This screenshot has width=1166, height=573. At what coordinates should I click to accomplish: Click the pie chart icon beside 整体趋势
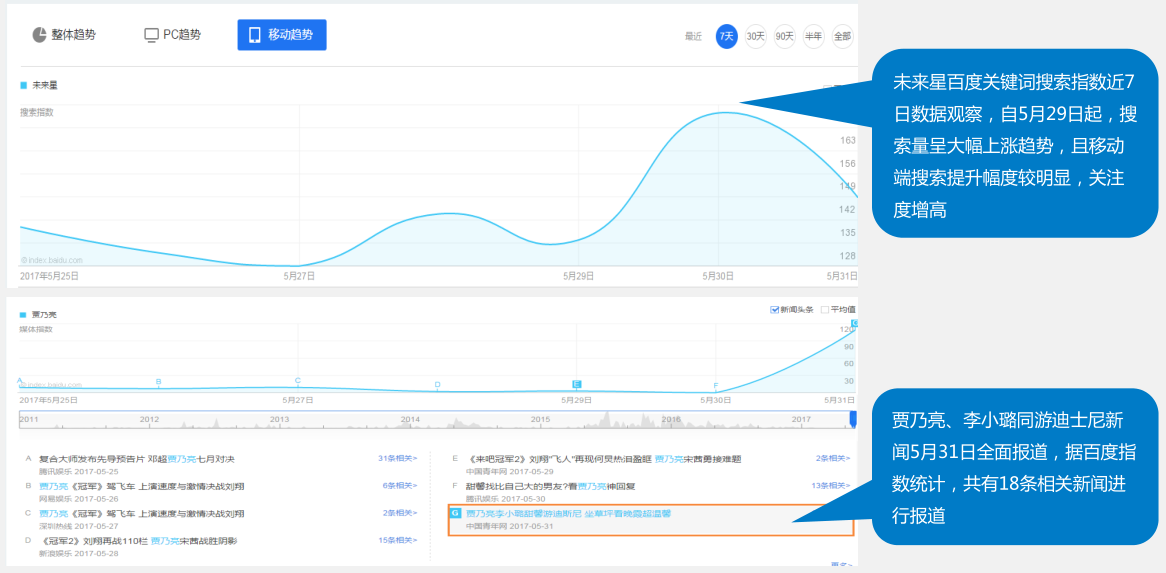click(39, 35)
